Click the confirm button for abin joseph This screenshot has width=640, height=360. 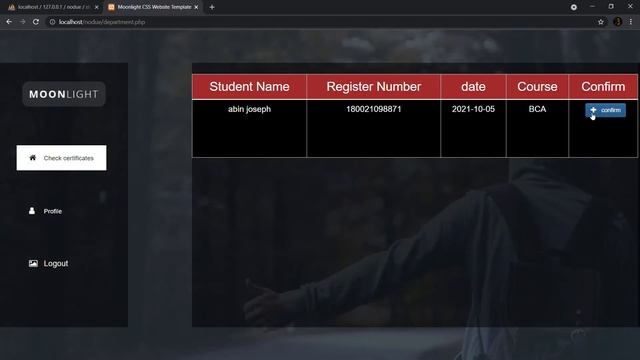(x=605, y=110)
